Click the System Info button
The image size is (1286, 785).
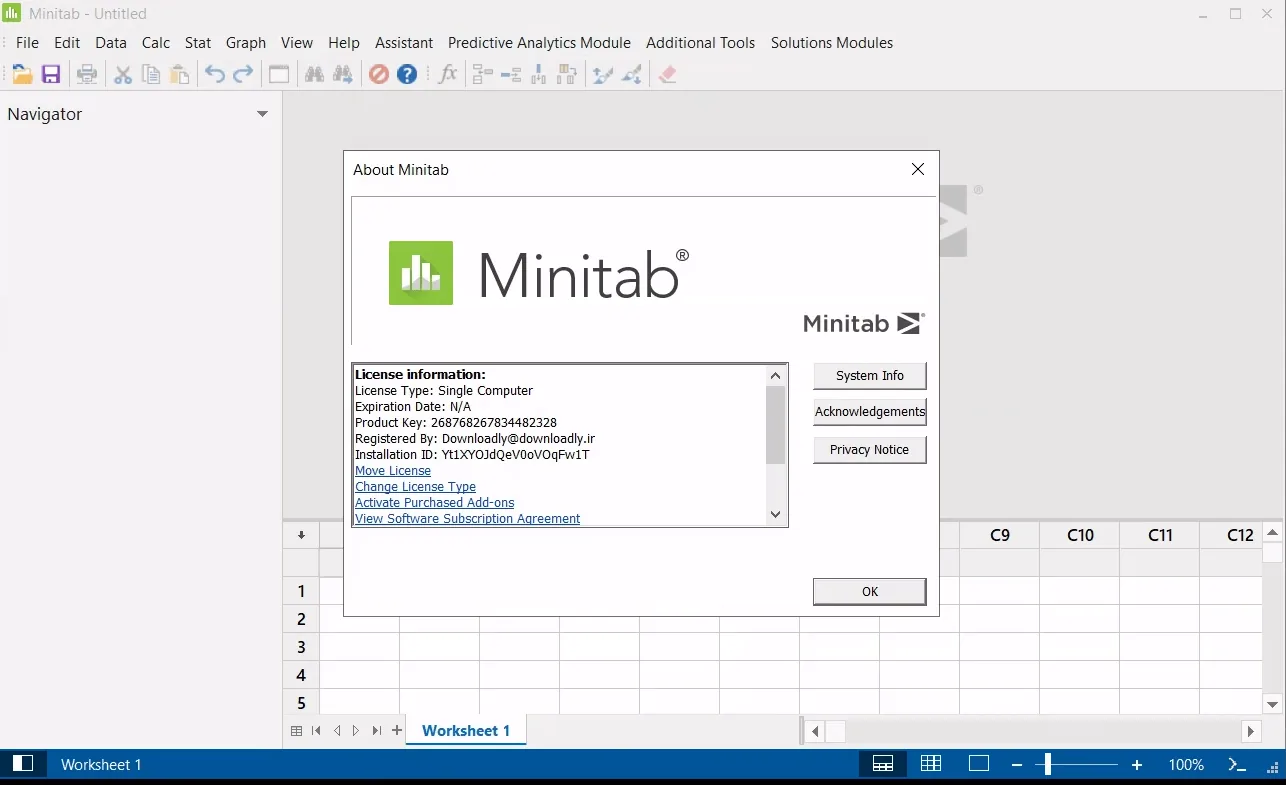[x=870, y=376]
